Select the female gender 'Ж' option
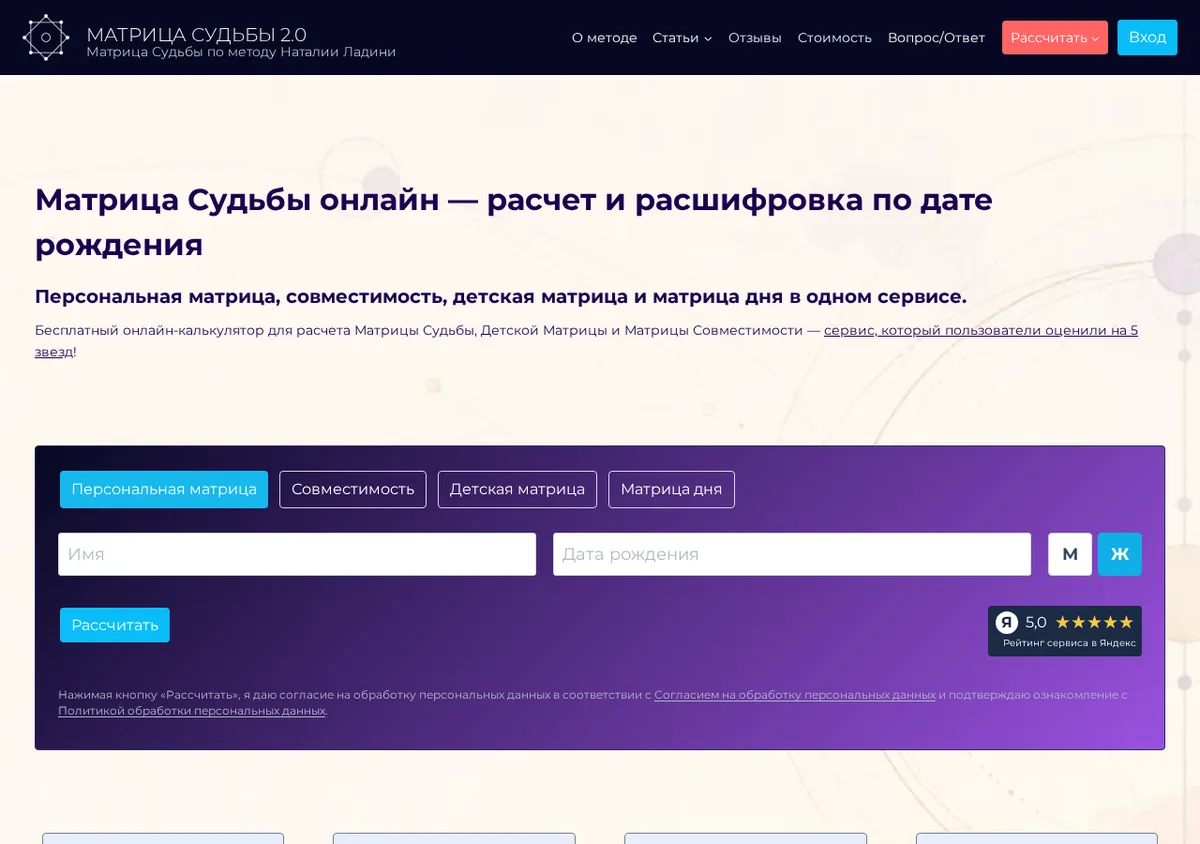Screen dimensions: 1200x844 point(1120,554)
